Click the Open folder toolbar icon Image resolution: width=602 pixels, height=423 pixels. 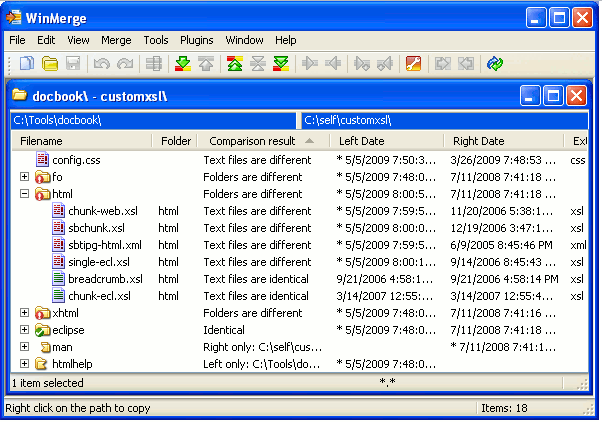pos(50,64)
